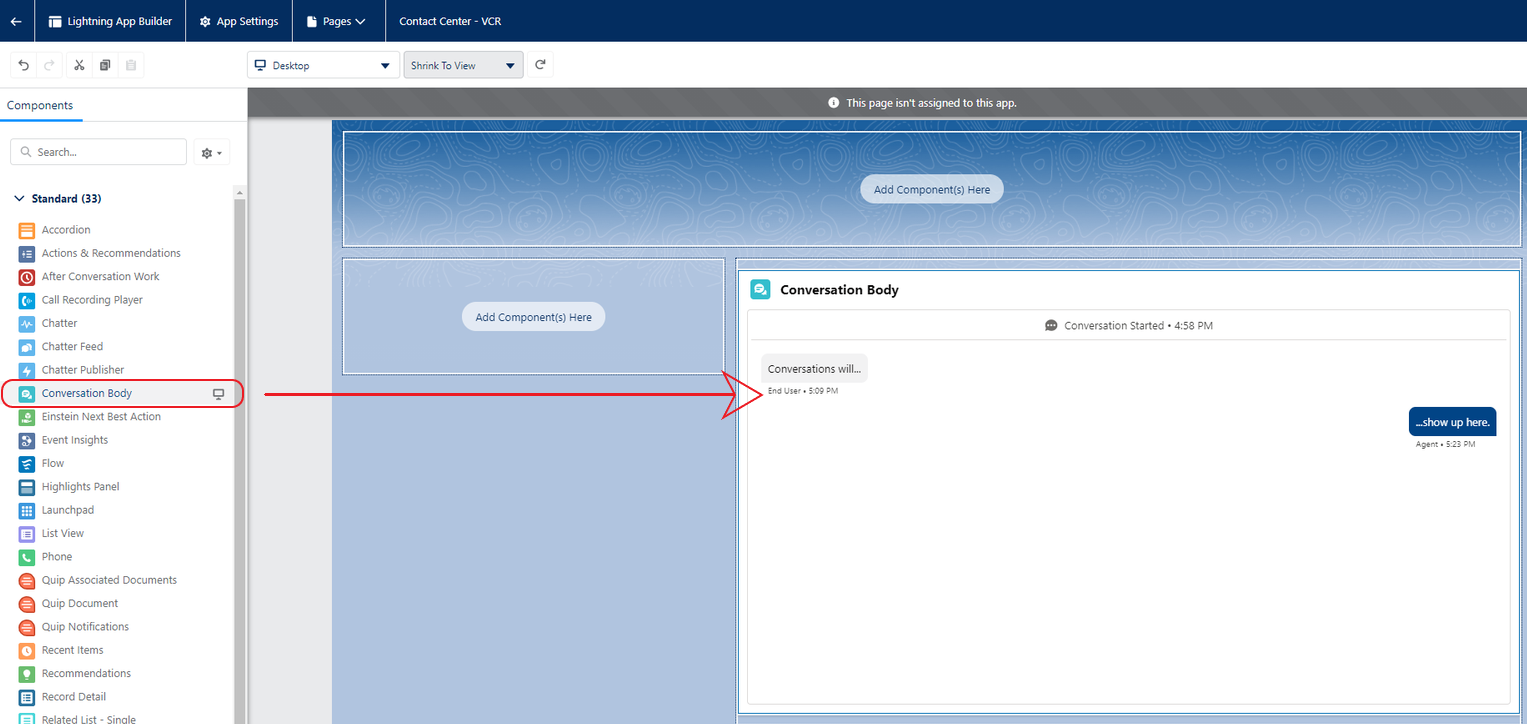Click the Accordion component icon
Viewport: 1527px width, 724px height.
click(x=27, y=230)
